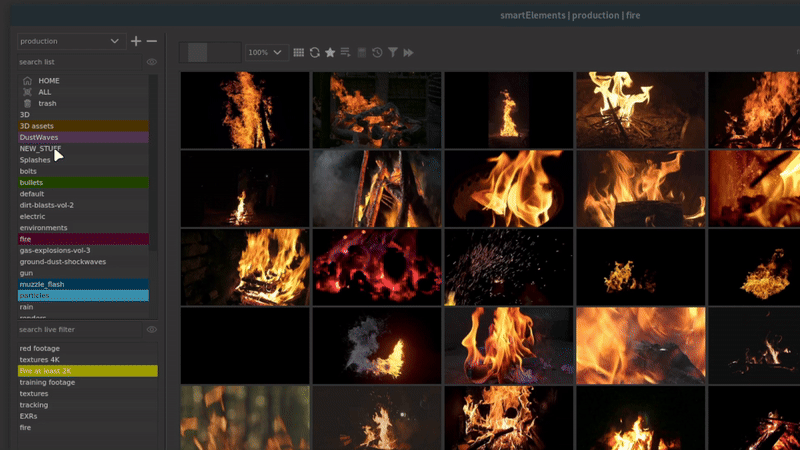Select ALL in the list
The image size is (800, 450).
(44, 92)
